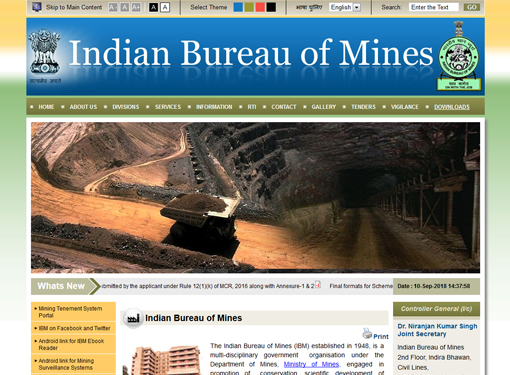Viewport: 510px width, 375px height.
Task: Open the HOME menu item
Action: point(46,107)
